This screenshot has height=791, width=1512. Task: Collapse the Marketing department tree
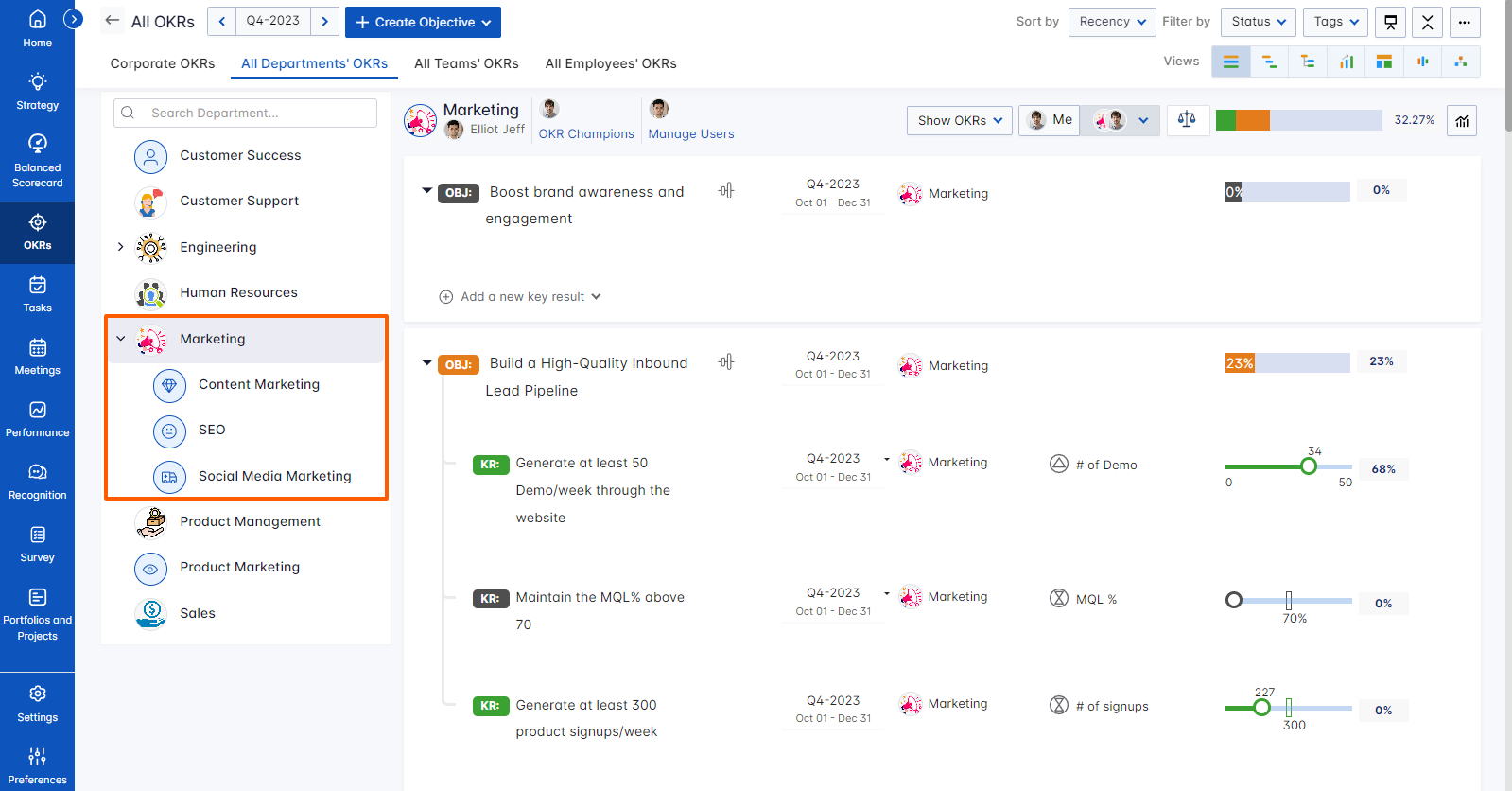(x=120, y=339)
